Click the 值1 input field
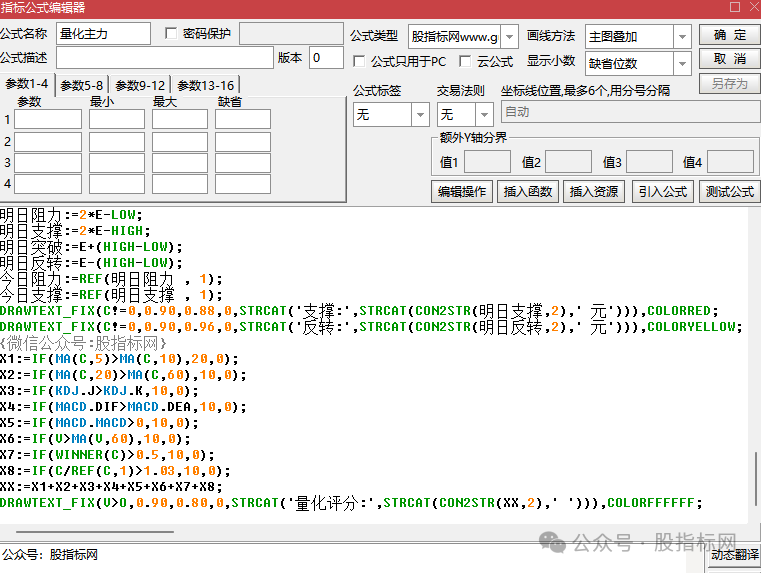 (x=487, y=162)
